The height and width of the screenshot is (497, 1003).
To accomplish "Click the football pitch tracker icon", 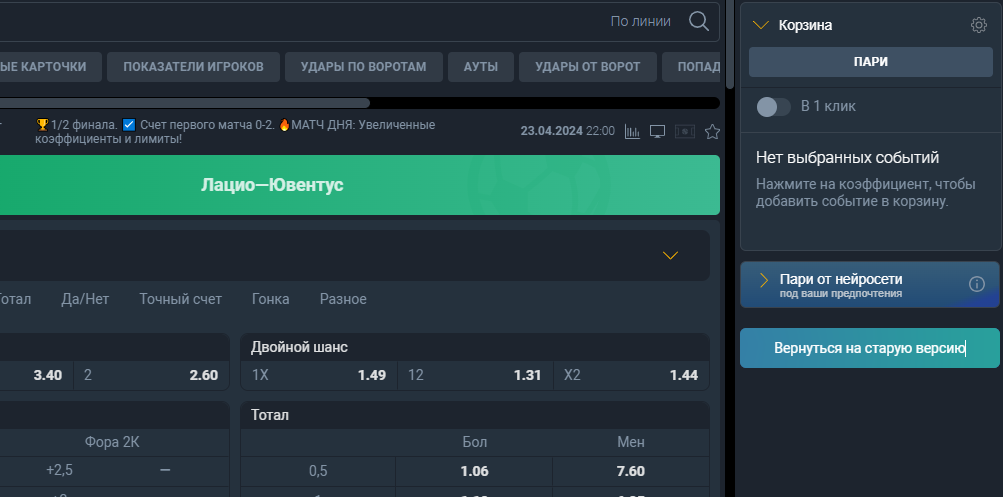I will click(684, 131).
